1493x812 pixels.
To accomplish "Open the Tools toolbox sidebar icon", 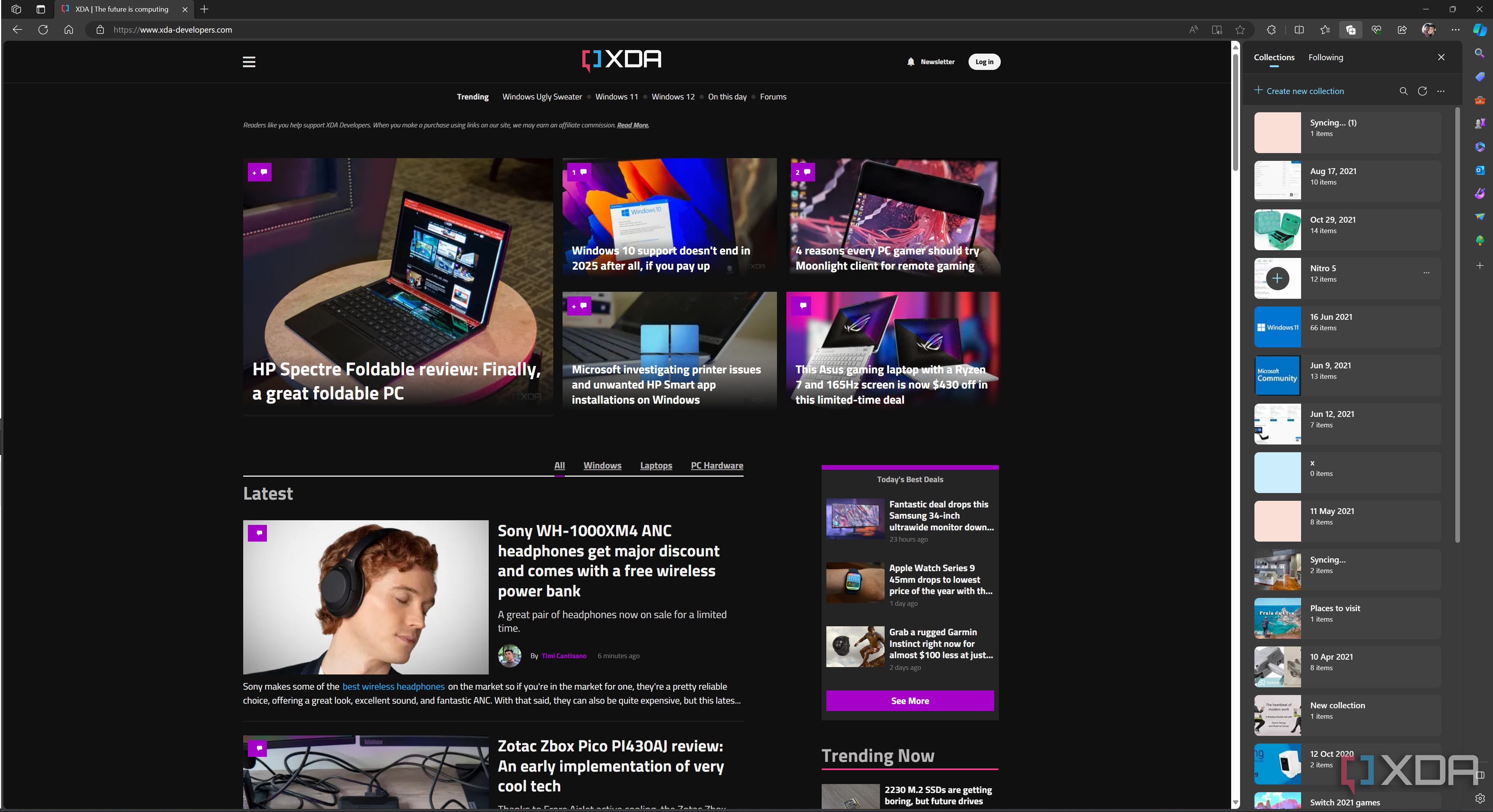I will coord(1480,100).
